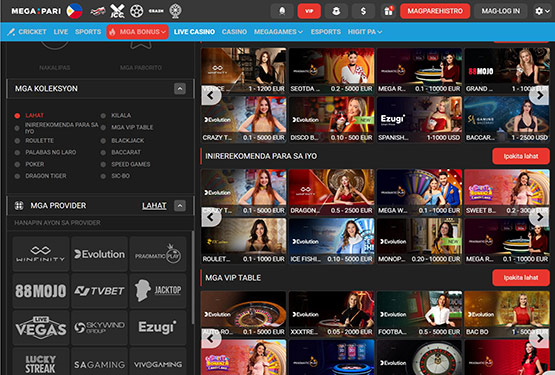
Task: Open the DISCO B... Evolution game thumbnail
Action: (x=331, y=119)
